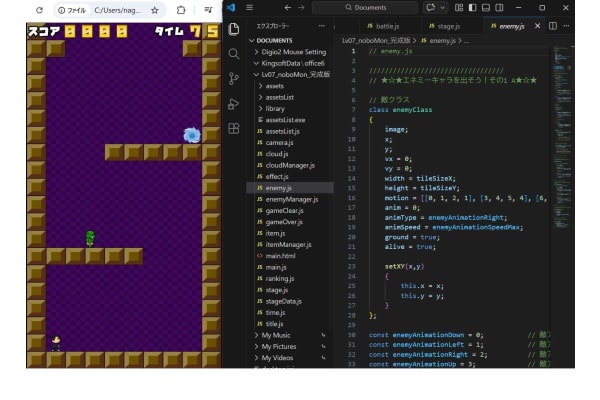Screen dimensions: 600x400
Task: Bookmark this page with the star icon
Action: (155, 10)
